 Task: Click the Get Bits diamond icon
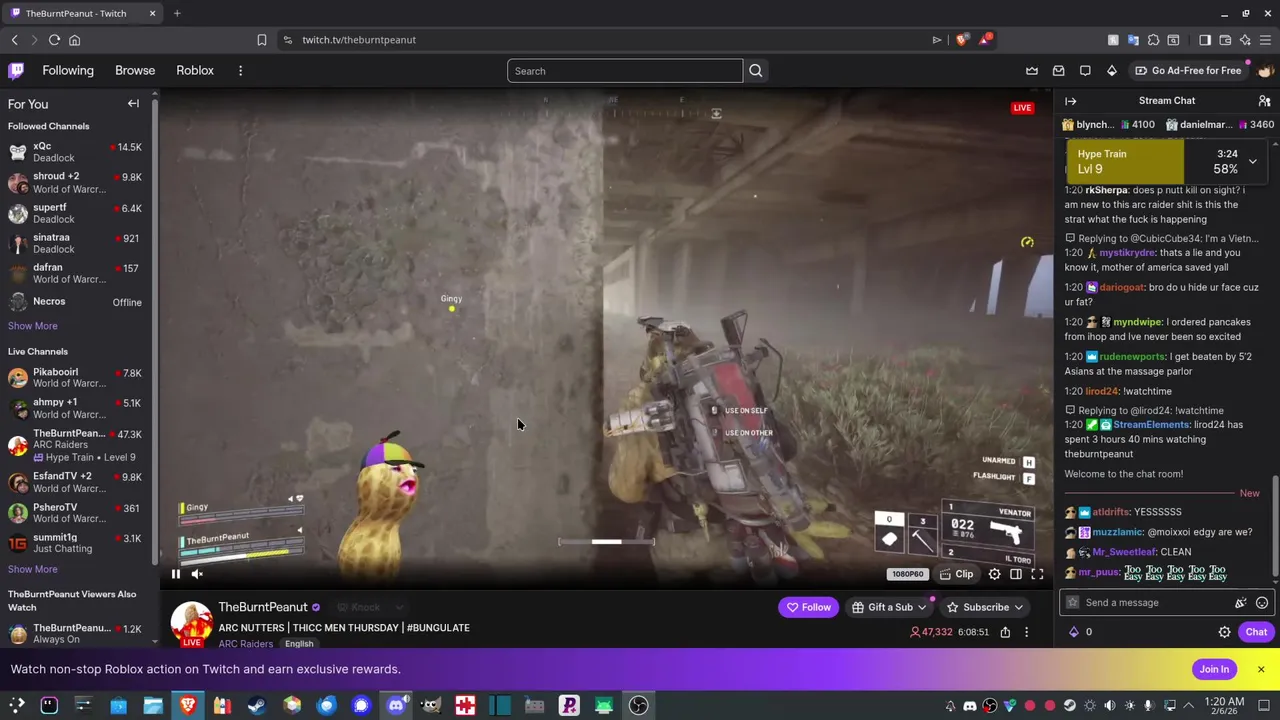tap(1111, 71)
